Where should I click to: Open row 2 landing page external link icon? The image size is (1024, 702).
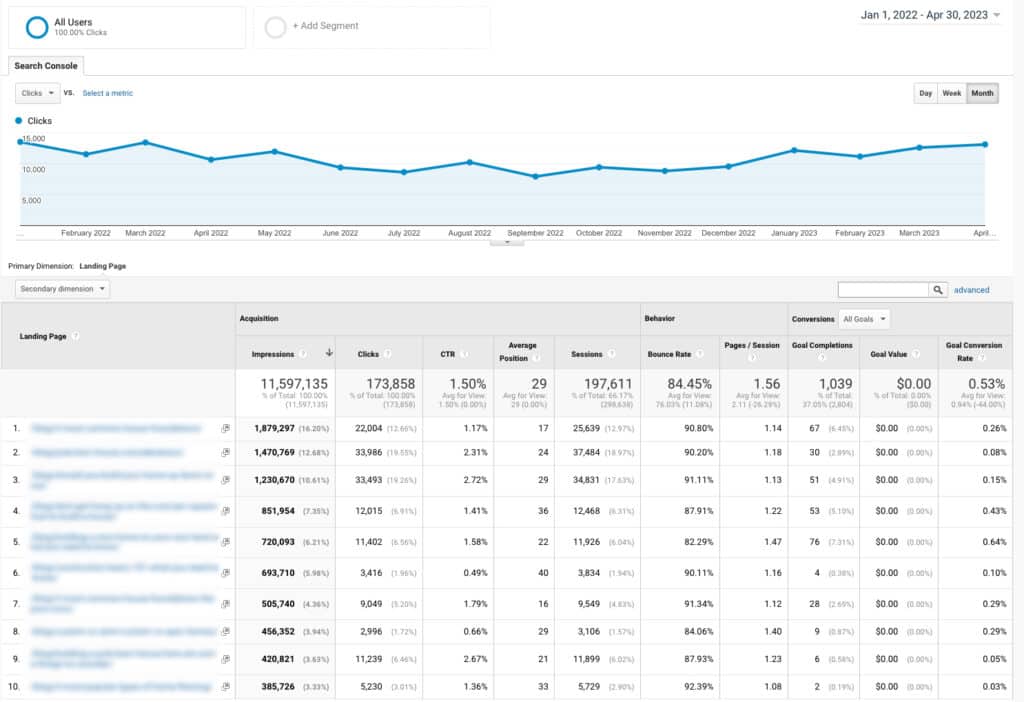pyautogui.click(x=225, y=453)
